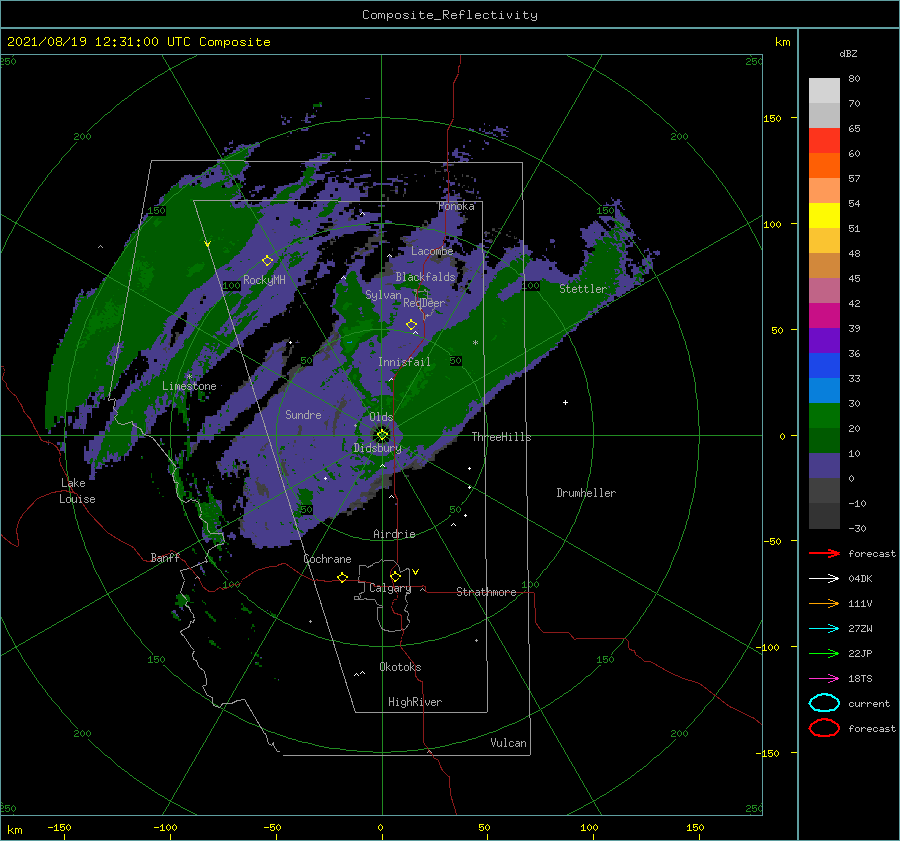Click the yellow station marker near RockyMH
Image resolution: width=900 pixels, height=841 pixels.
[x=267, y=261]
